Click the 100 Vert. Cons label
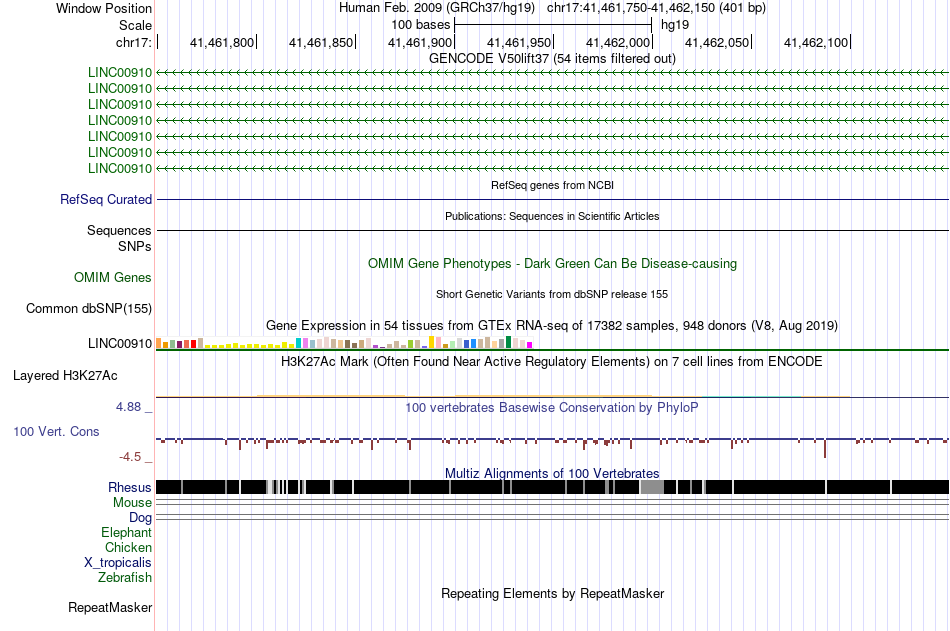 point(56,432)
